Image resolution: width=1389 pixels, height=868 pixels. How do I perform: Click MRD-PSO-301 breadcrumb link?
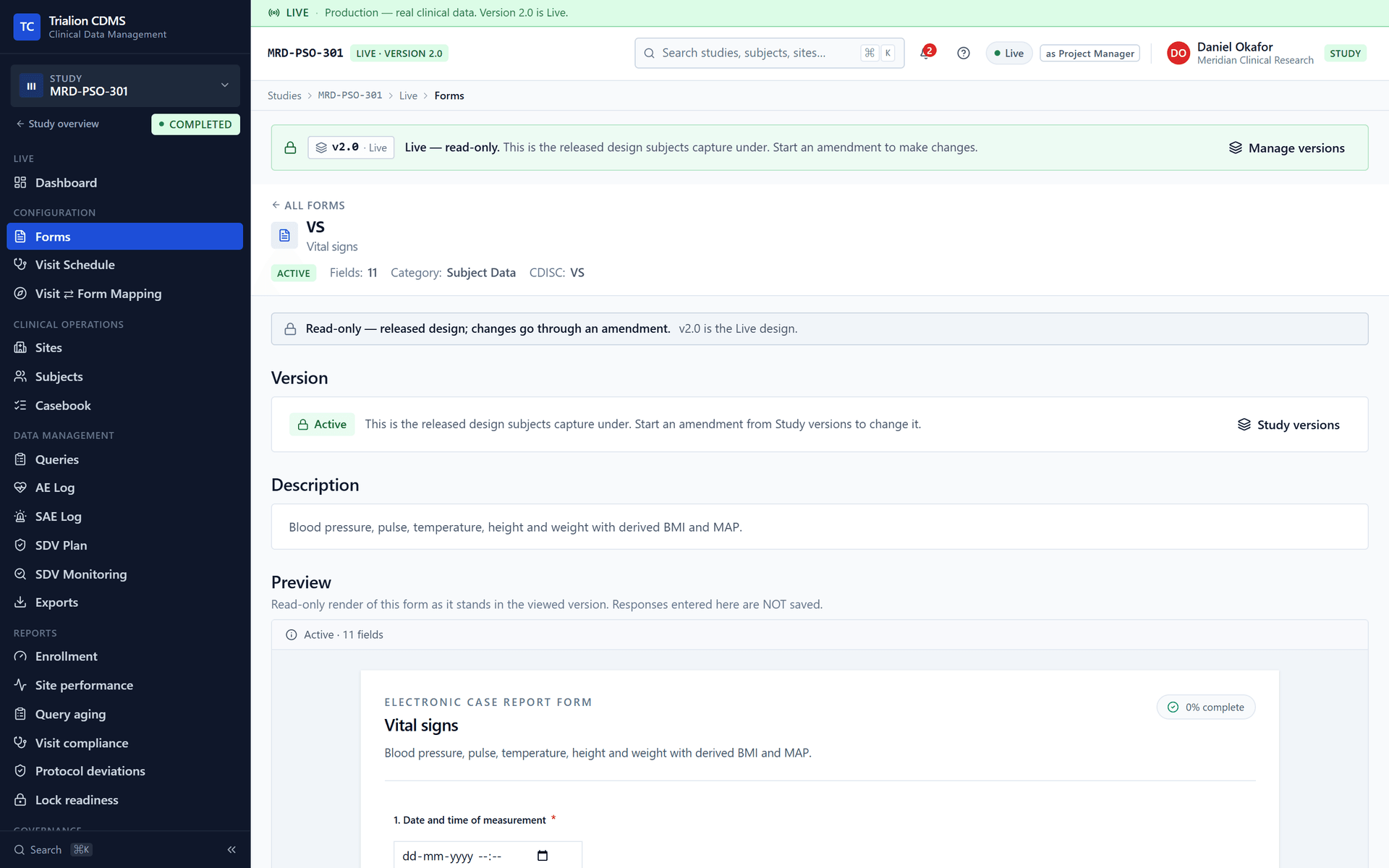(350, 95)
